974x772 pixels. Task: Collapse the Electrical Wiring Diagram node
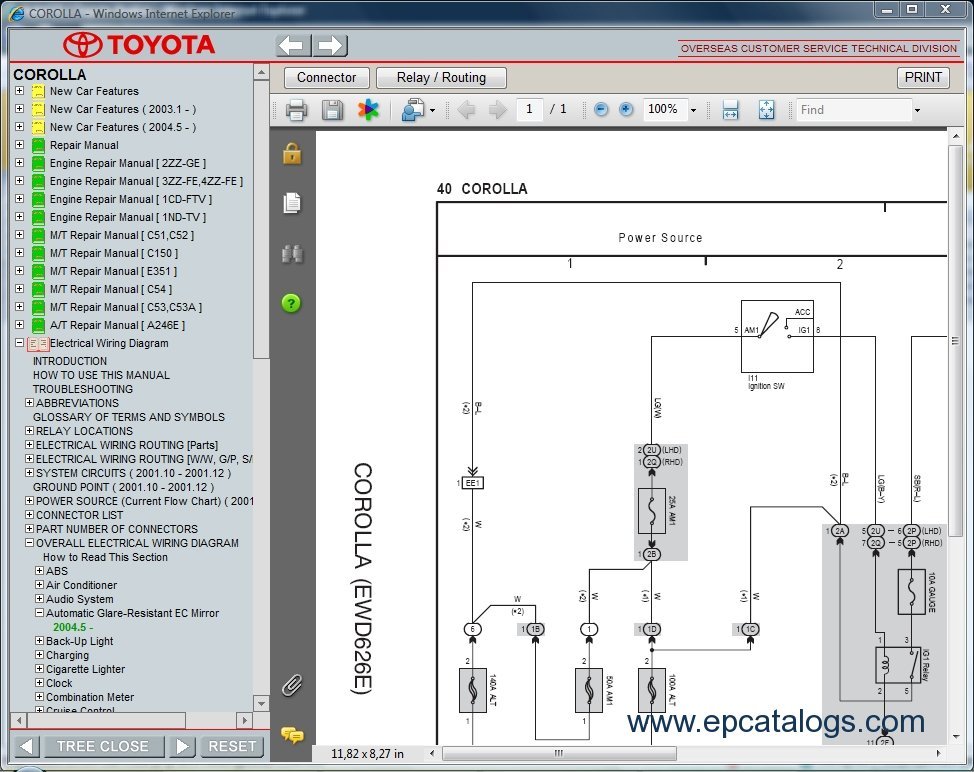(19, 343)
